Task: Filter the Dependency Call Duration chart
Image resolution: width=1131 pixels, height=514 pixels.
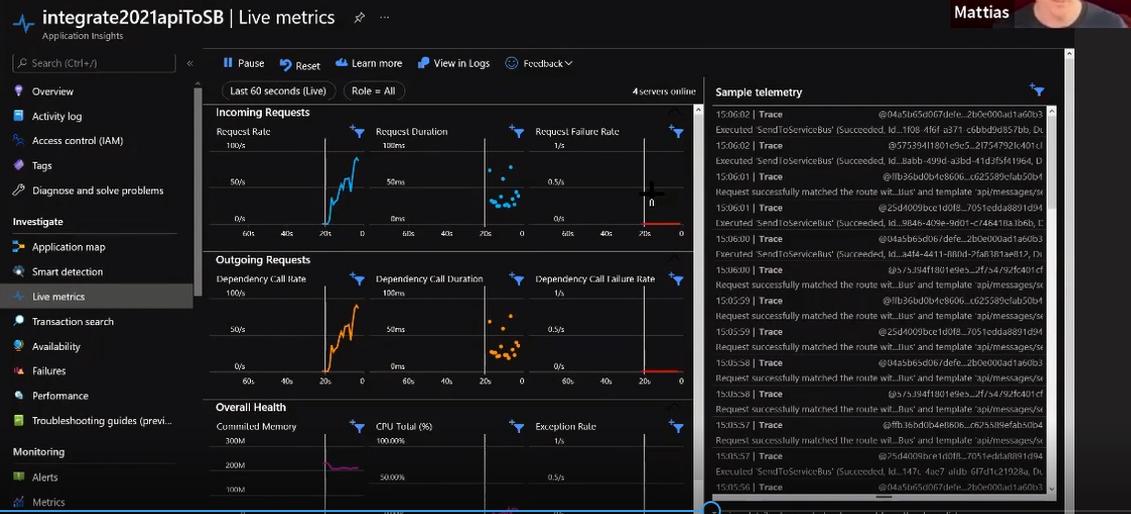Action: point(516,278)
